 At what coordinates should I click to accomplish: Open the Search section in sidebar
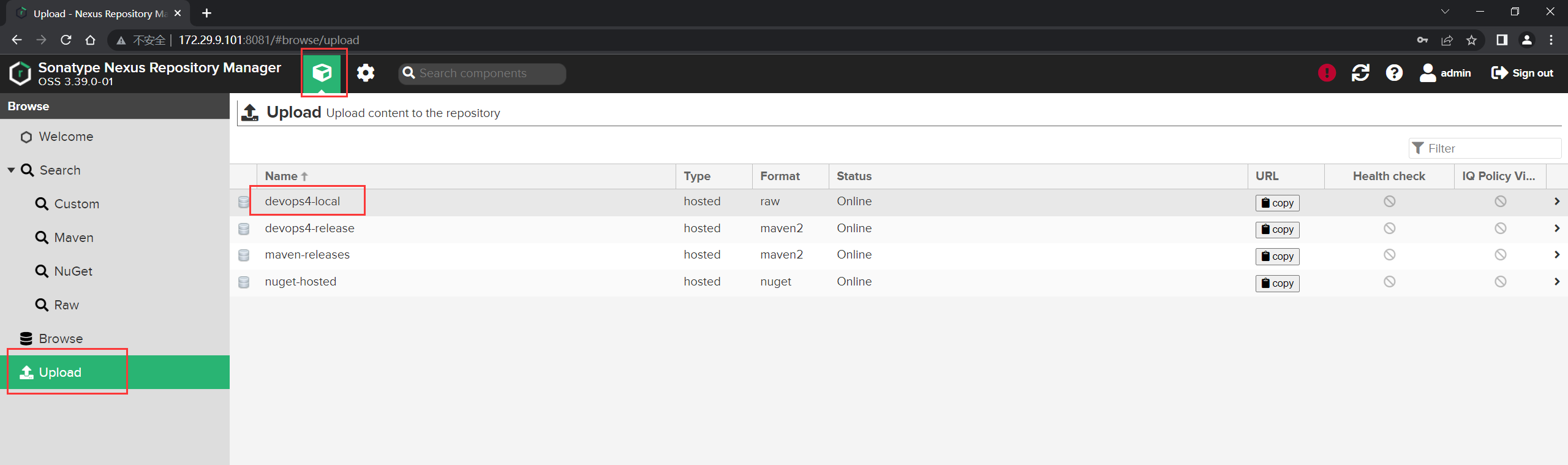point(59,170)
